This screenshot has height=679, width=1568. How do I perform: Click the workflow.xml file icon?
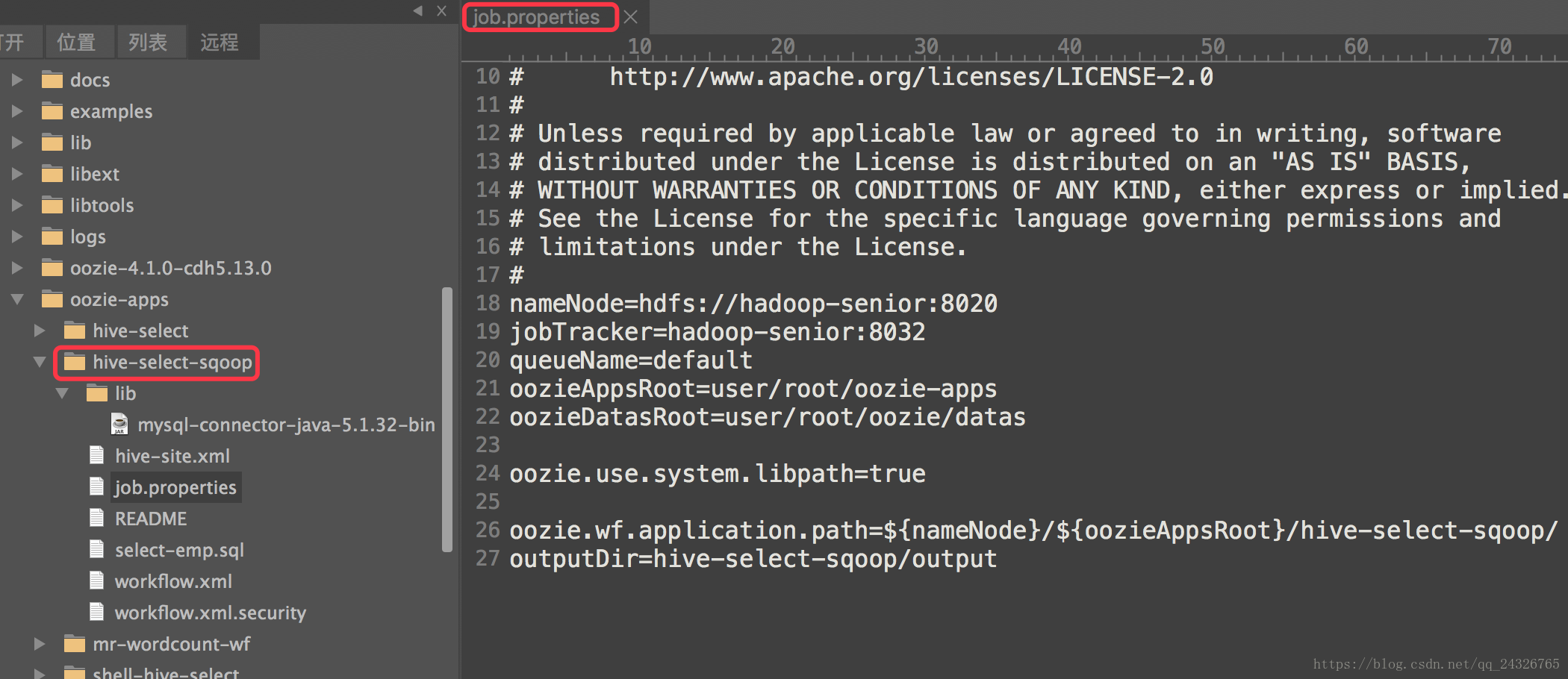coord(96,580)
